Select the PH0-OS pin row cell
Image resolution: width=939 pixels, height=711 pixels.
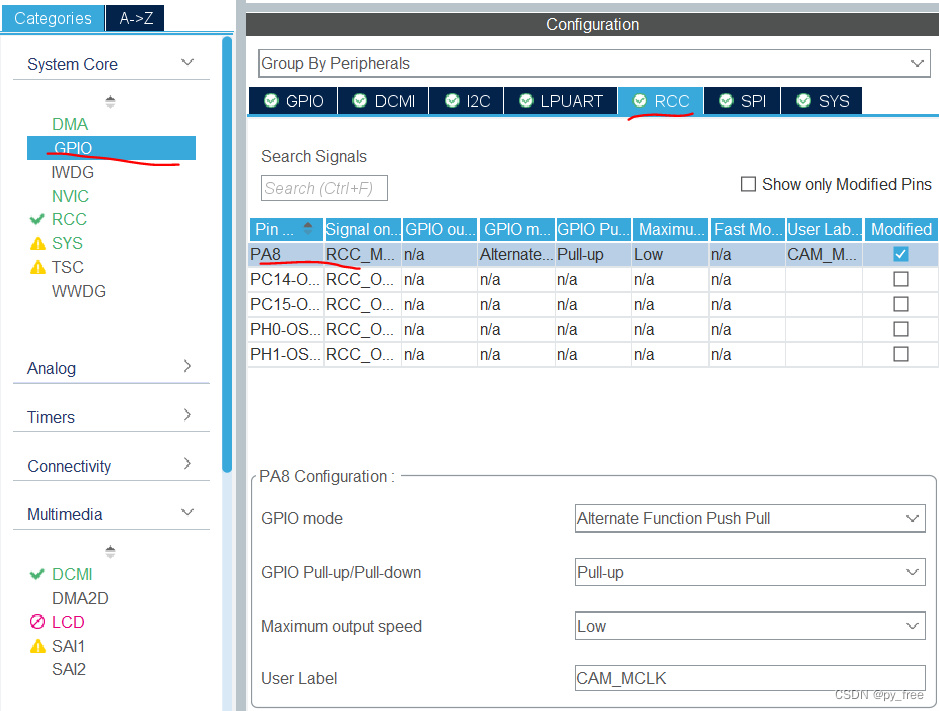tap(286, 329)
